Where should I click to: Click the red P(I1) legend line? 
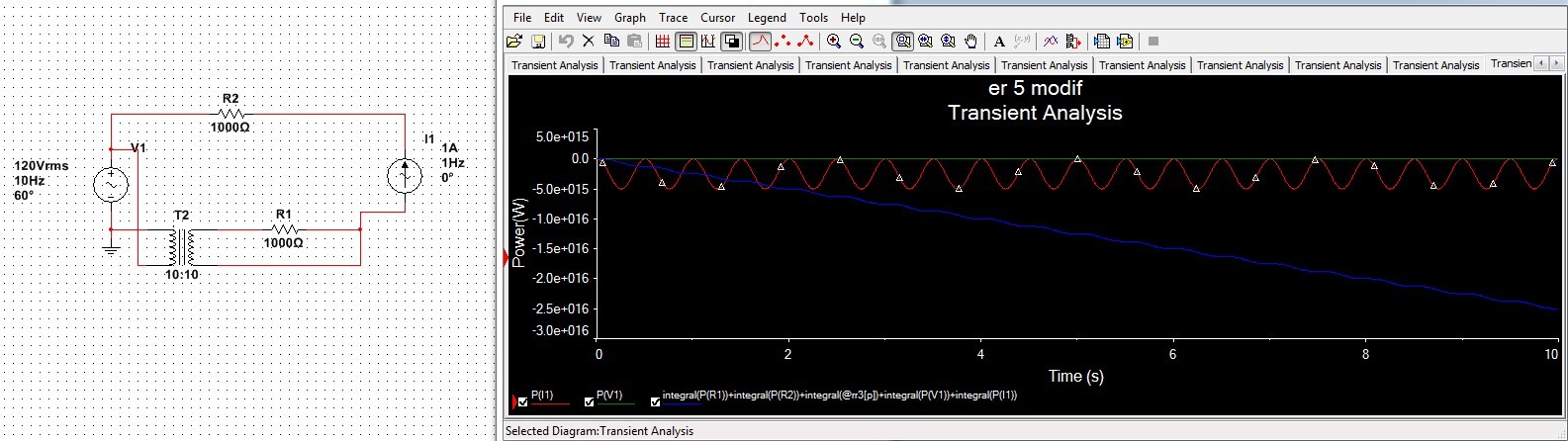click(550, 403)
